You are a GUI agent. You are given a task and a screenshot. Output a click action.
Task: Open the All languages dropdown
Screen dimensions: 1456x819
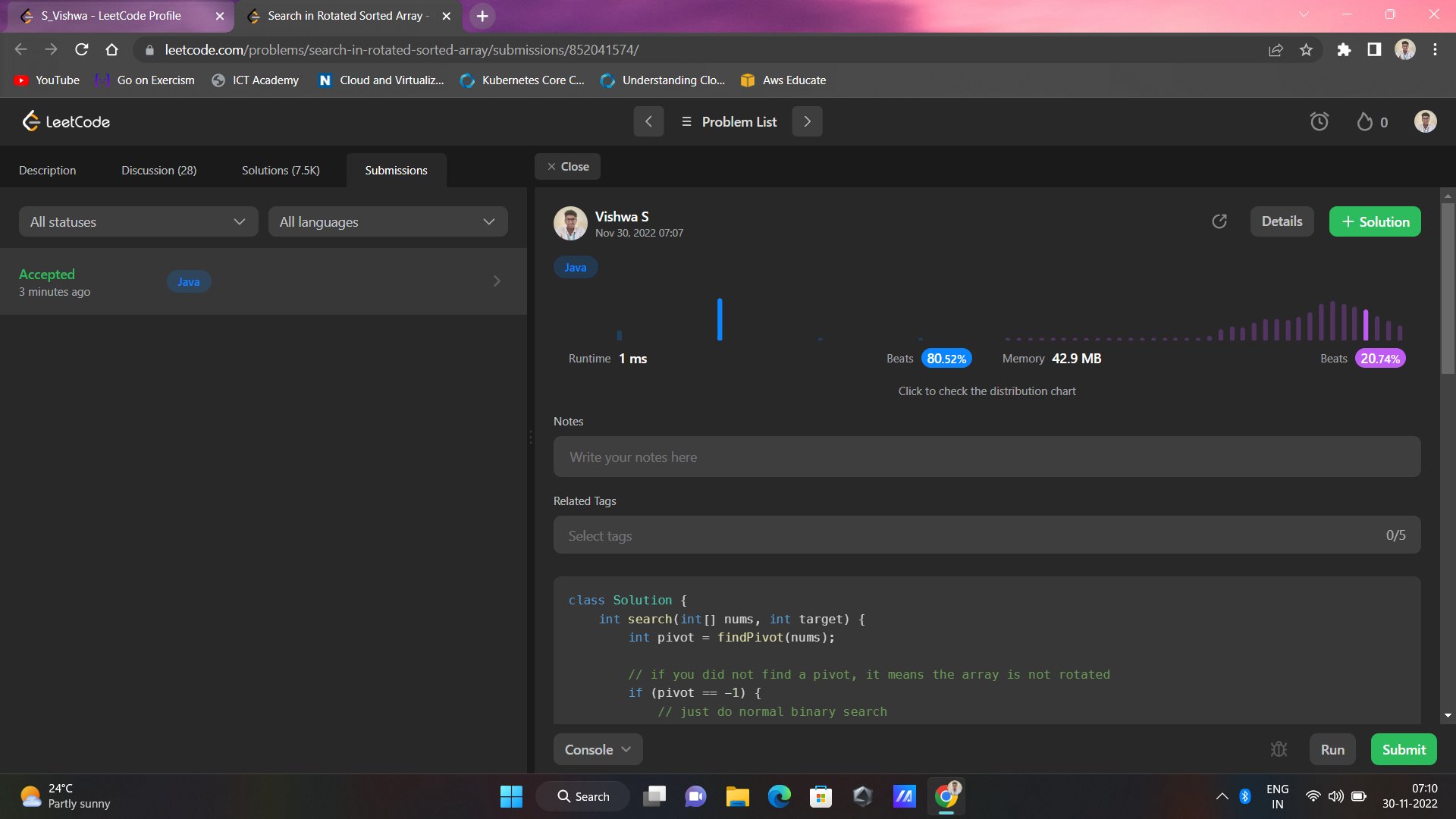[x=388, y=222]
